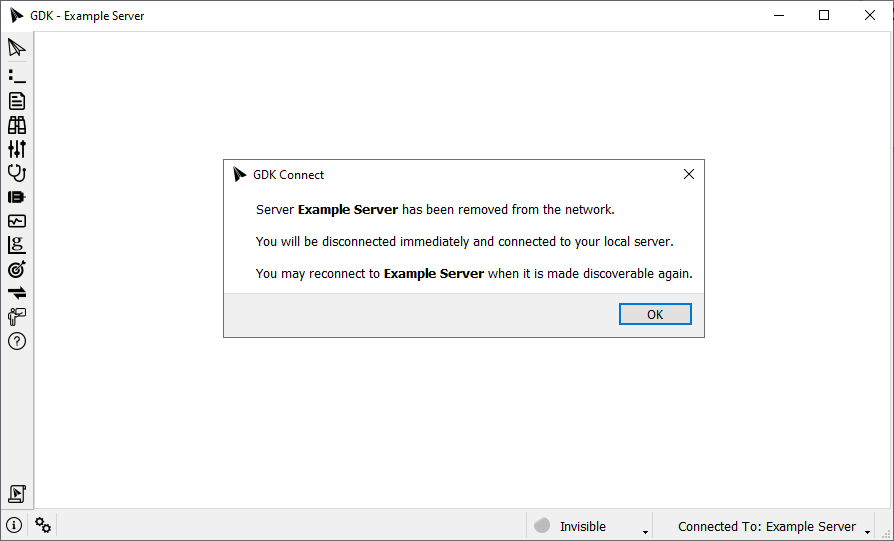Viewport: 894px width, 541px height.
Task: Select the plug connector icon
Action: (17, 197)
